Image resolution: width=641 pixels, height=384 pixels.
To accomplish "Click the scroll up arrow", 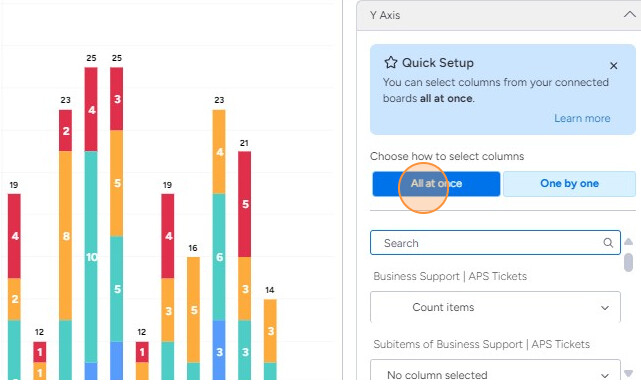I will tap(628, 242).
